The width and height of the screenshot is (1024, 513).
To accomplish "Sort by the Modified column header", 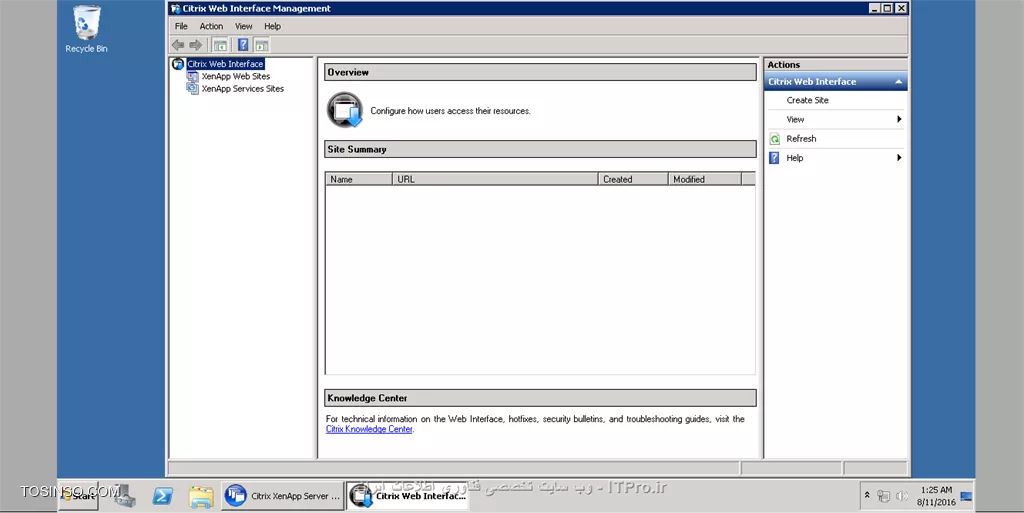I will (705, 179).
